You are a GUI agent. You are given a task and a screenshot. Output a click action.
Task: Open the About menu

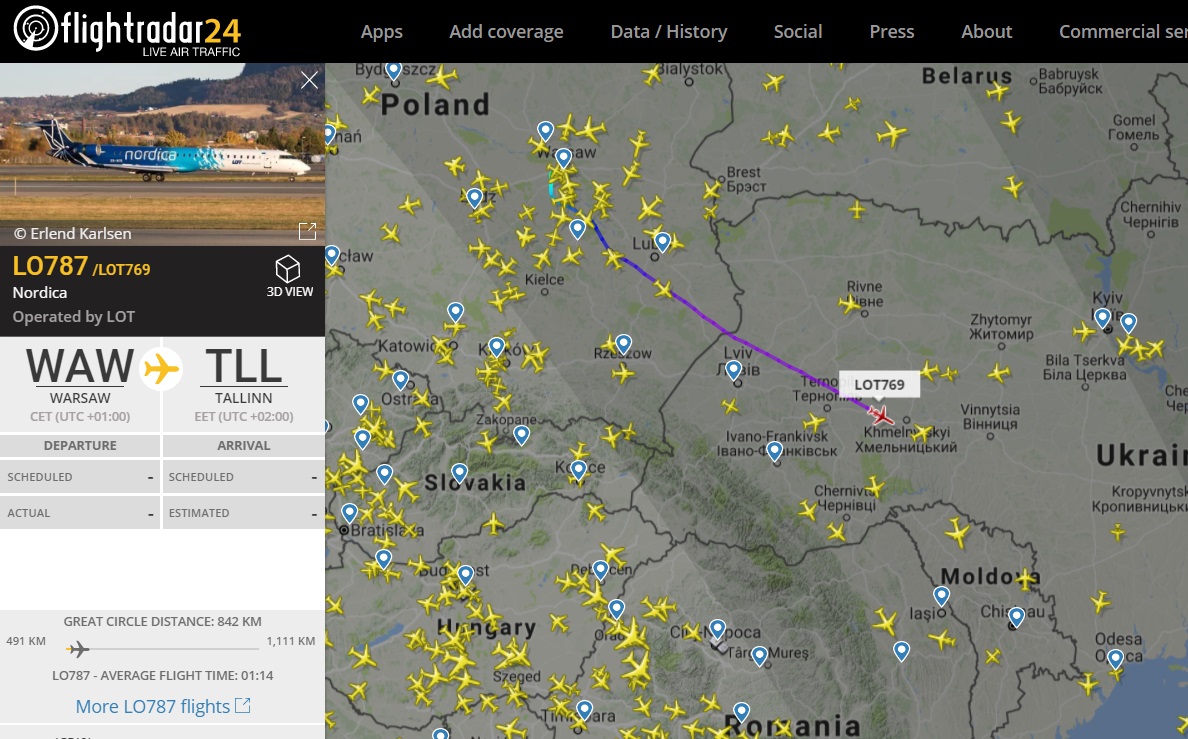click(x=986, y=32)
